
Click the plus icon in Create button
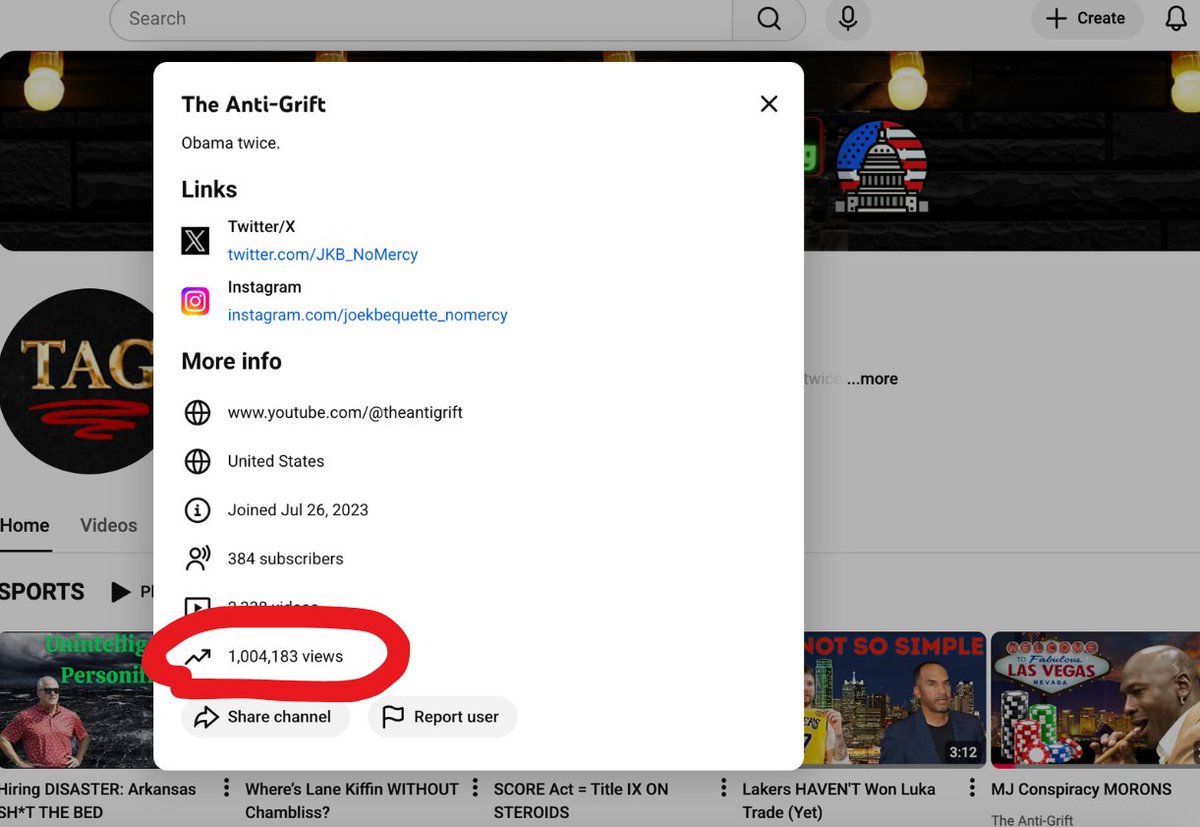pos(1056,19)
